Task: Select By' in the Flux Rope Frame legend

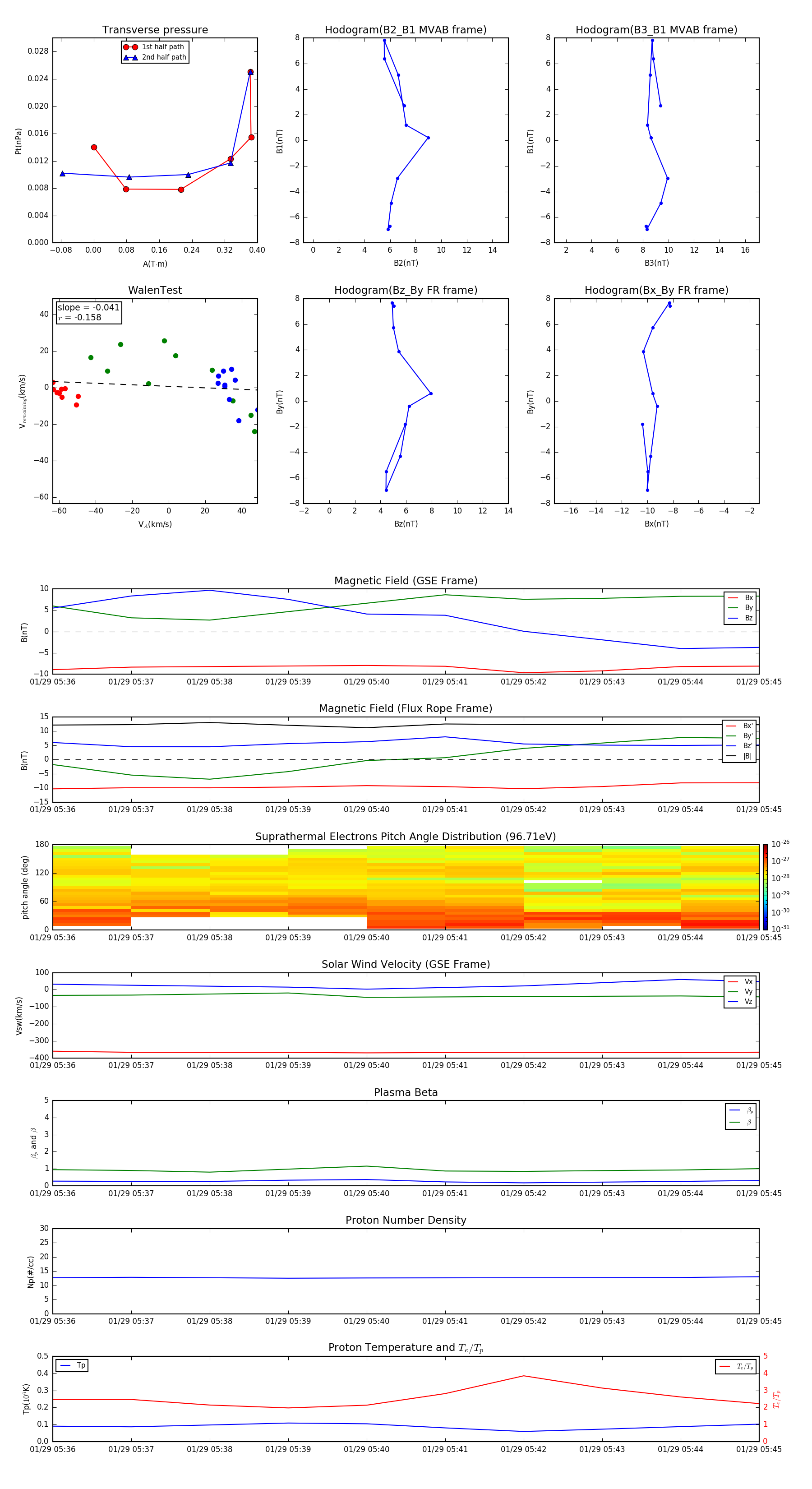Action: [x=739, y=736]
